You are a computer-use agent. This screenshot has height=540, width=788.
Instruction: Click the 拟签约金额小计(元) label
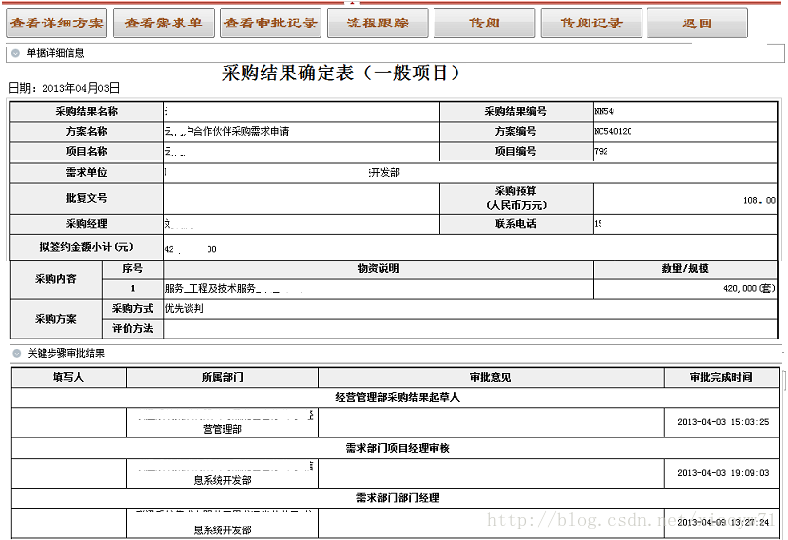tap(86, 247)
